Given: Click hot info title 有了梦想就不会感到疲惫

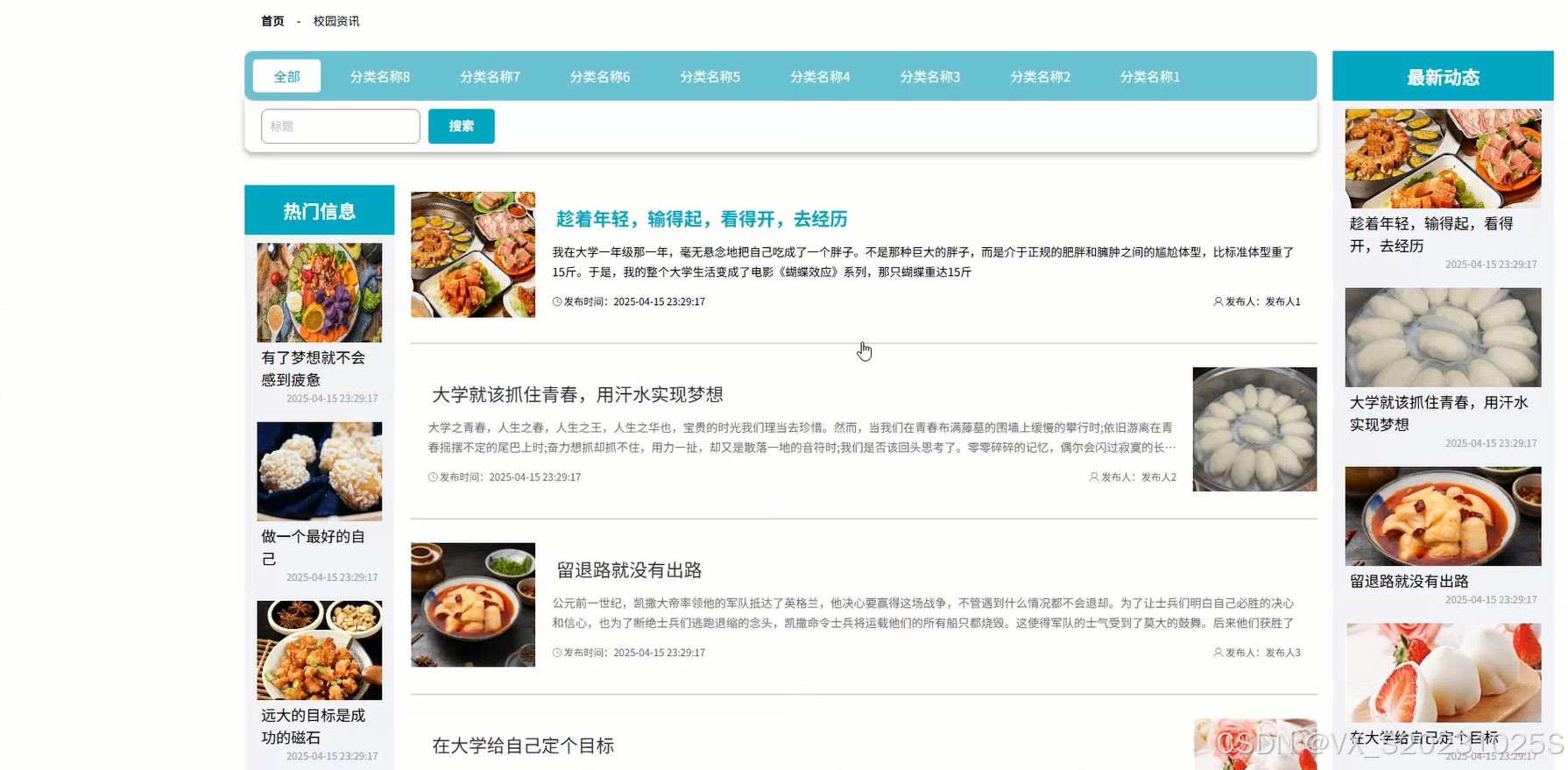Looking at the screenshot, I should pos(314,369).
